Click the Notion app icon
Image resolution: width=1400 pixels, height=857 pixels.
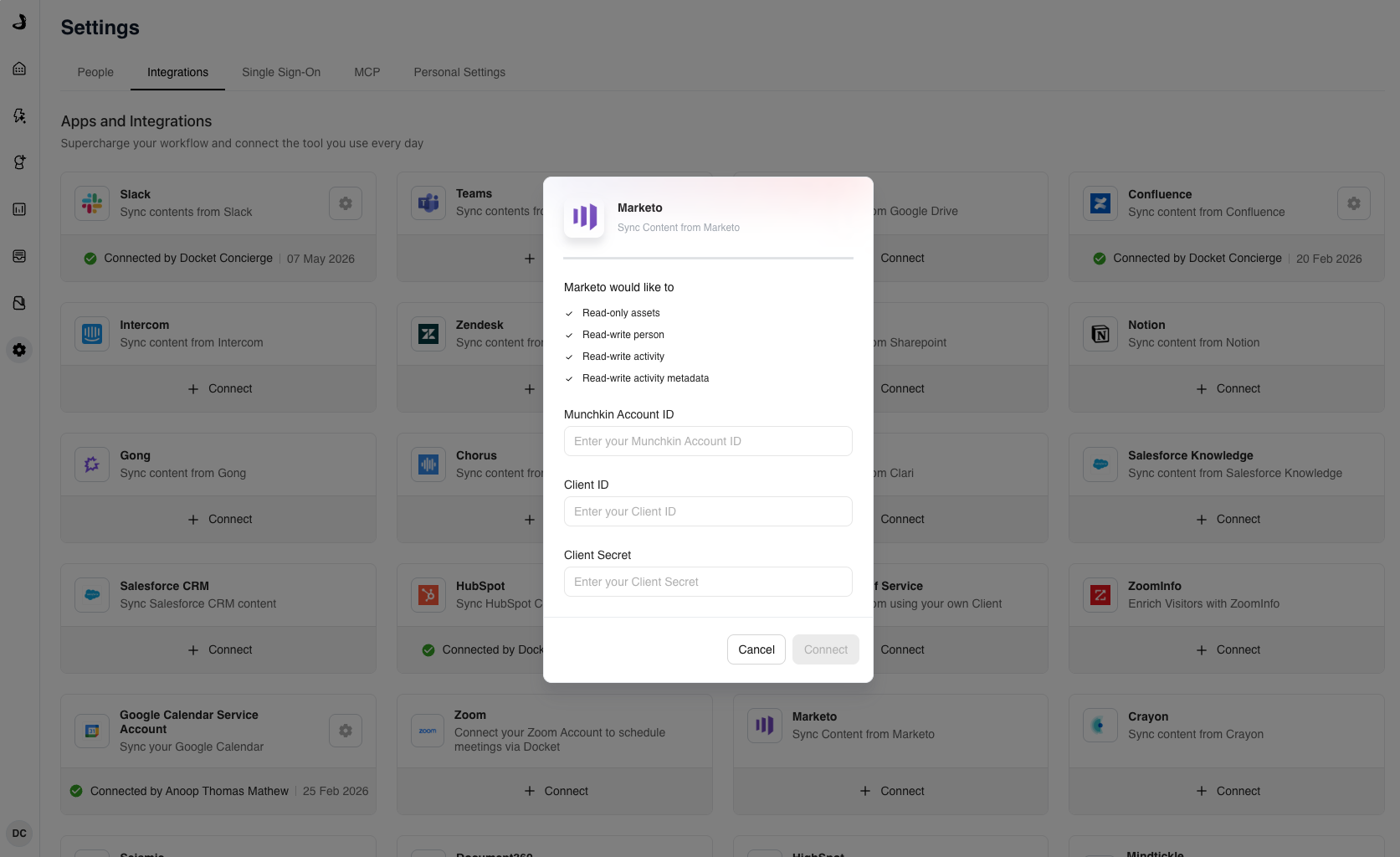(x=1100, y=334)
